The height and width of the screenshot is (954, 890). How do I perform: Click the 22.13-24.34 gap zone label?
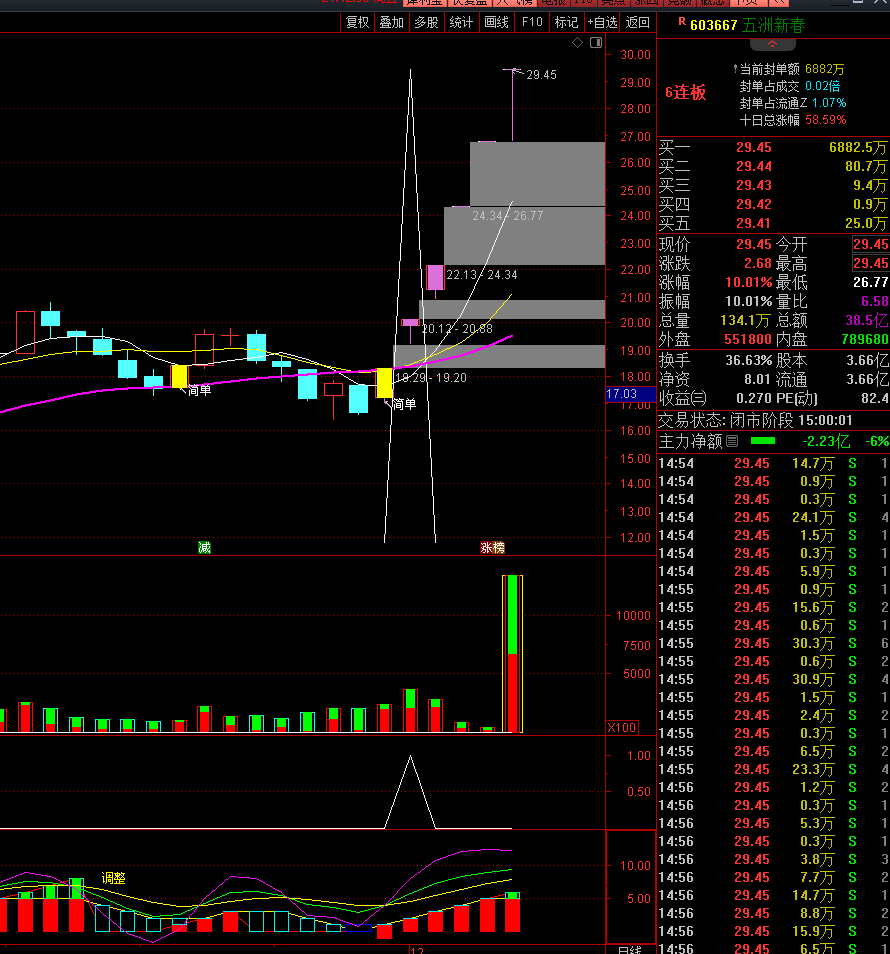482,275
